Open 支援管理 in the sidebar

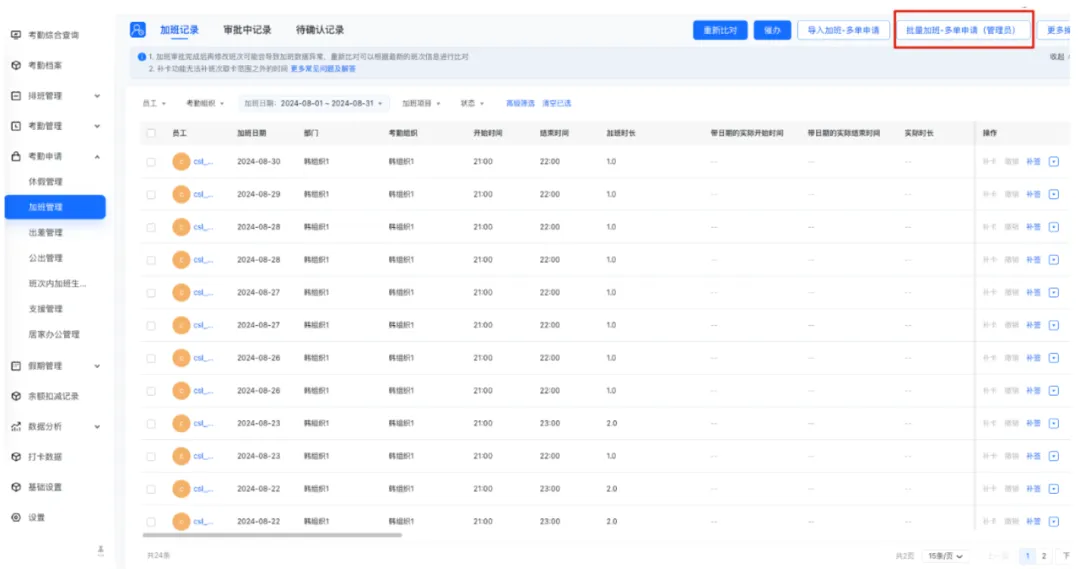45,309
